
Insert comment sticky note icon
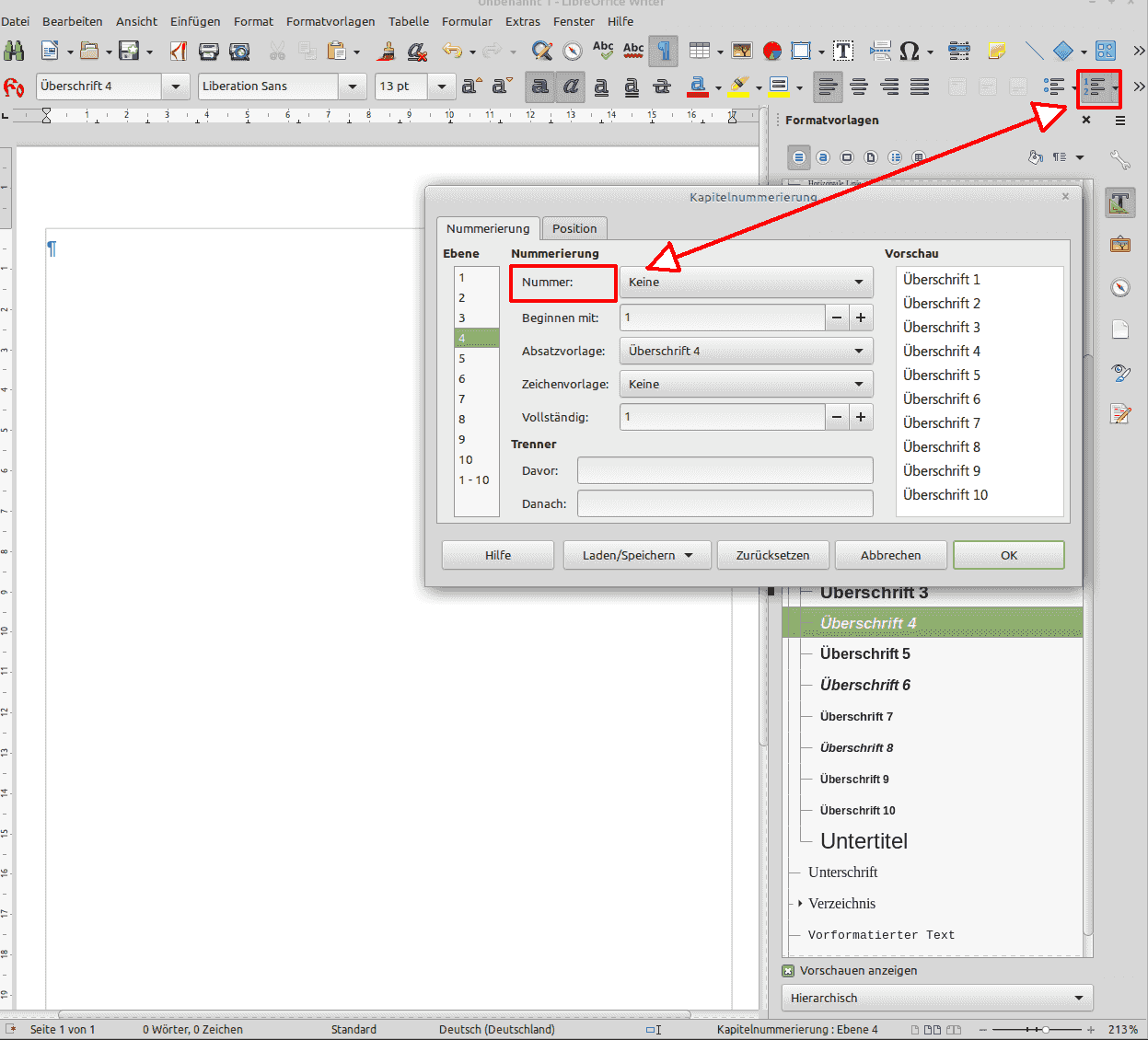[996, 51]
